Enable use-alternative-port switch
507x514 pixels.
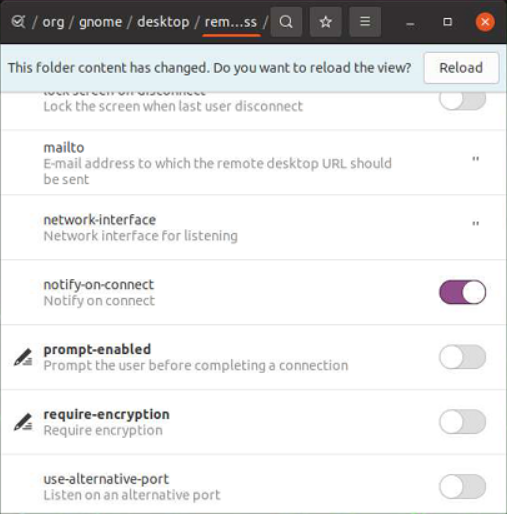coord(462,486)
